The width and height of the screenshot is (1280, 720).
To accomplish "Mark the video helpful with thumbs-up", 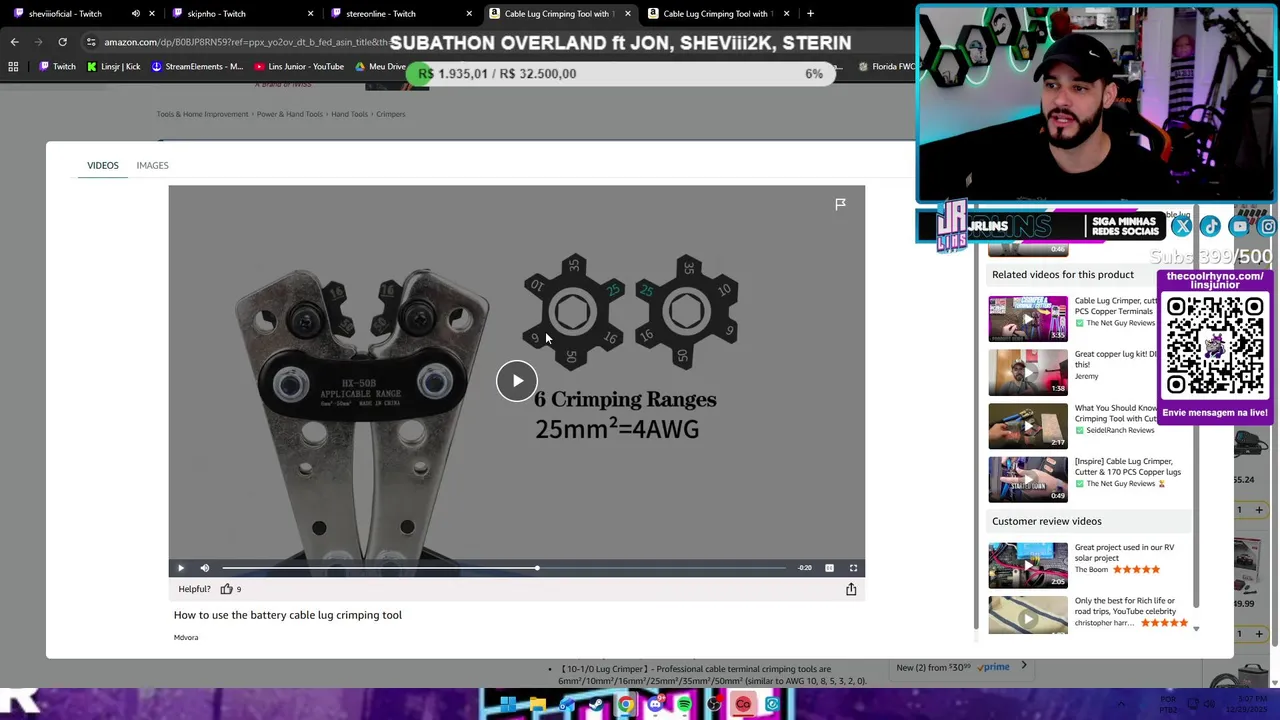I will 226,589.
